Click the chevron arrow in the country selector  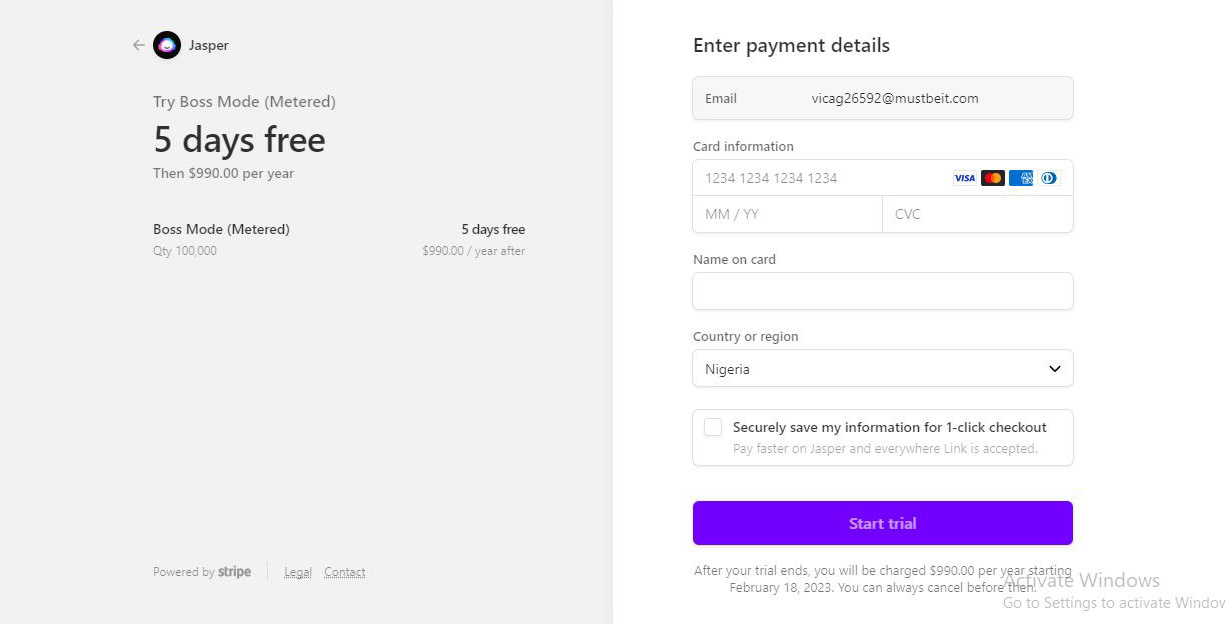click(1054, 369)
